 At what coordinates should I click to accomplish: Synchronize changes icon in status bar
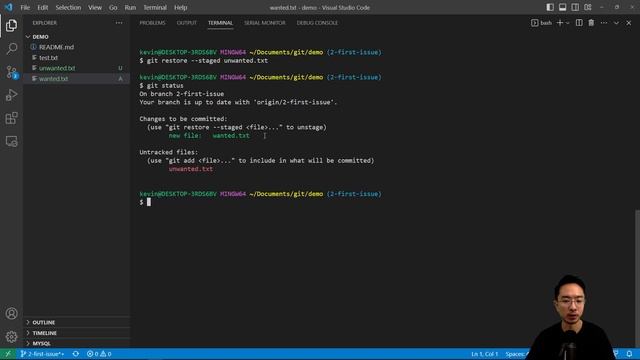click(76, 354)
